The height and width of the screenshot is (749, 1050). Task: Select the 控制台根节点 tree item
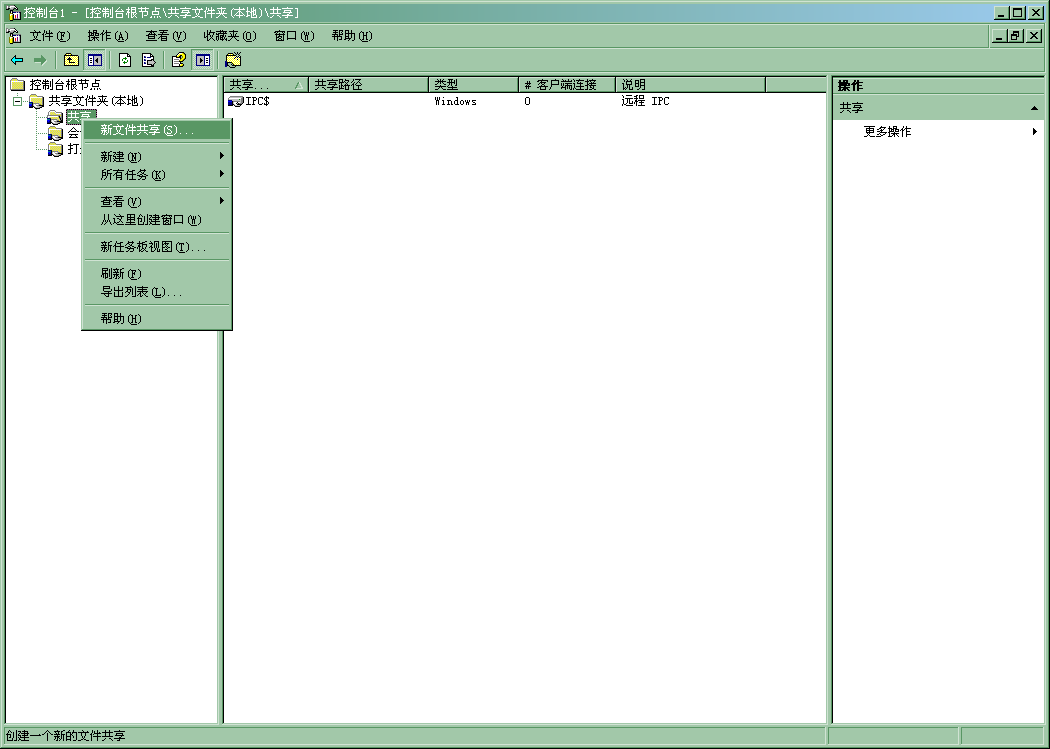pyautogui.click(x=65, y=84)
